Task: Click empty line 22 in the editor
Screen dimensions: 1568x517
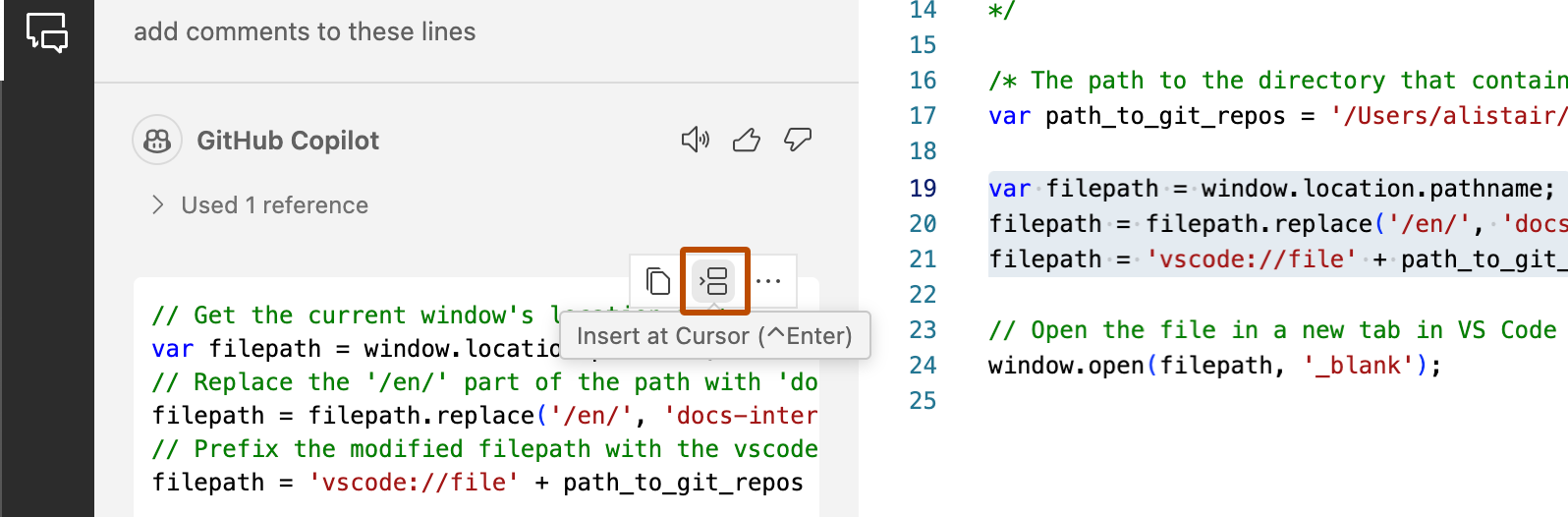Action: 1179,295
